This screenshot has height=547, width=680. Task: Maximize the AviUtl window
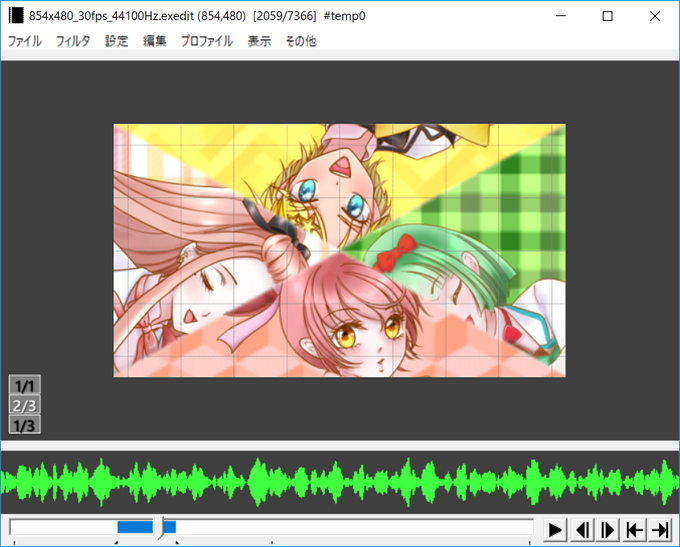[608, 16]
